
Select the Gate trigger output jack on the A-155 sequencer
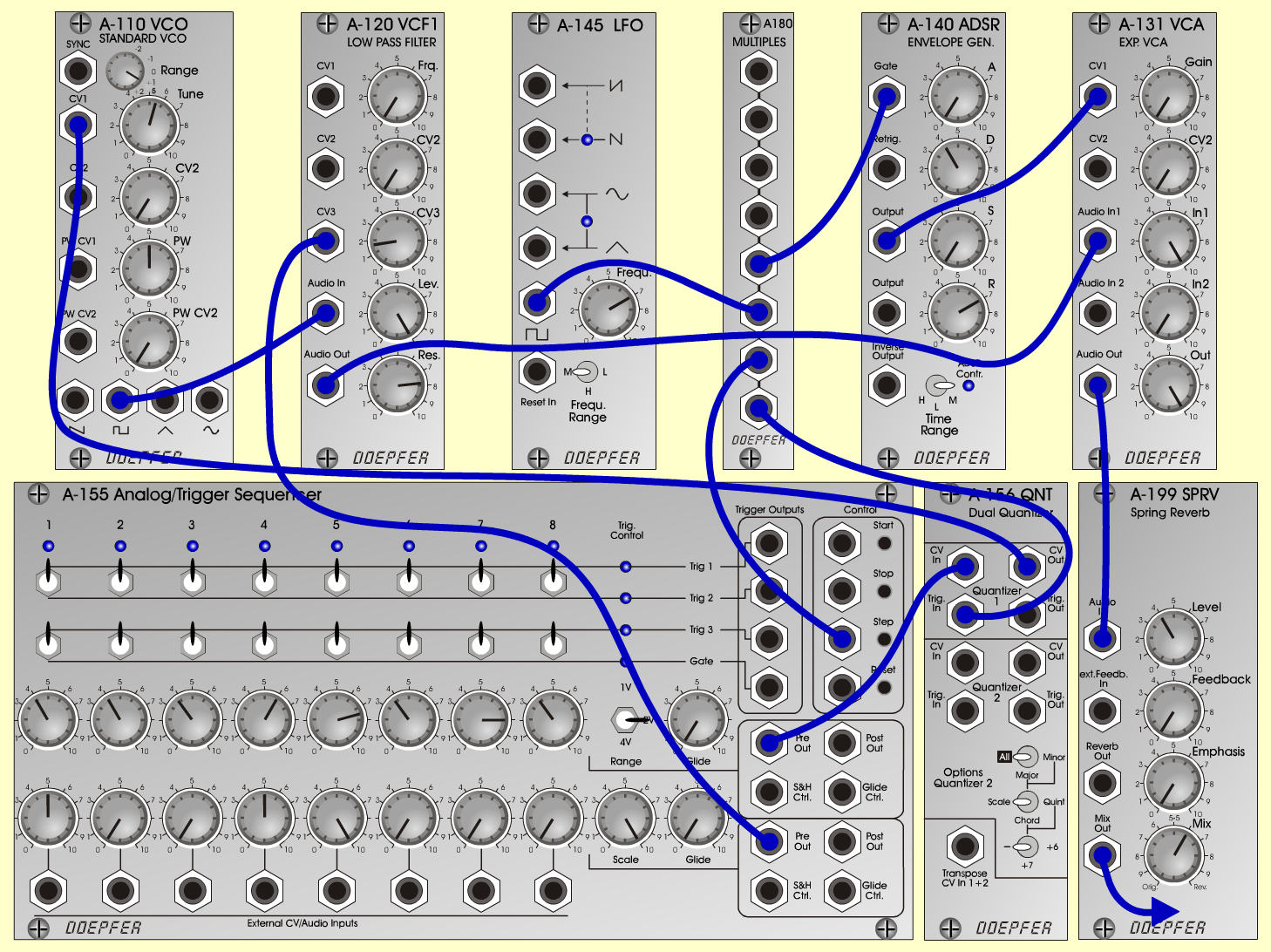[769, 687]
